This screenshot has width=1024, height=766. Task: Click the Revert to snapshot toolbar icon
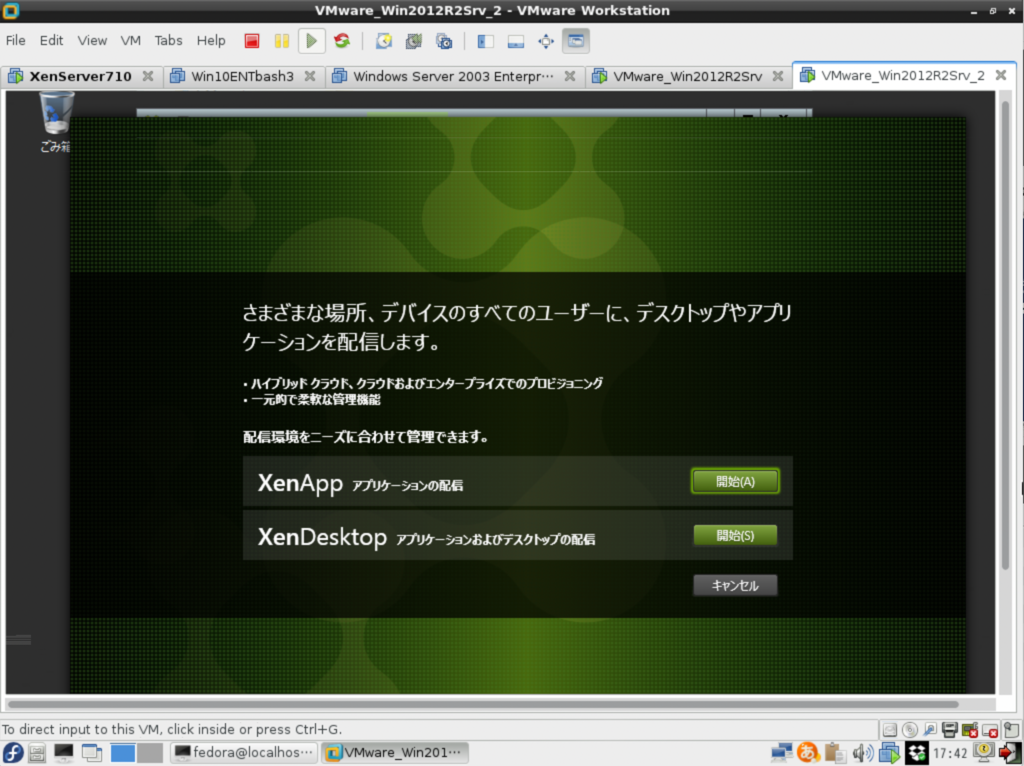[413, 41]
